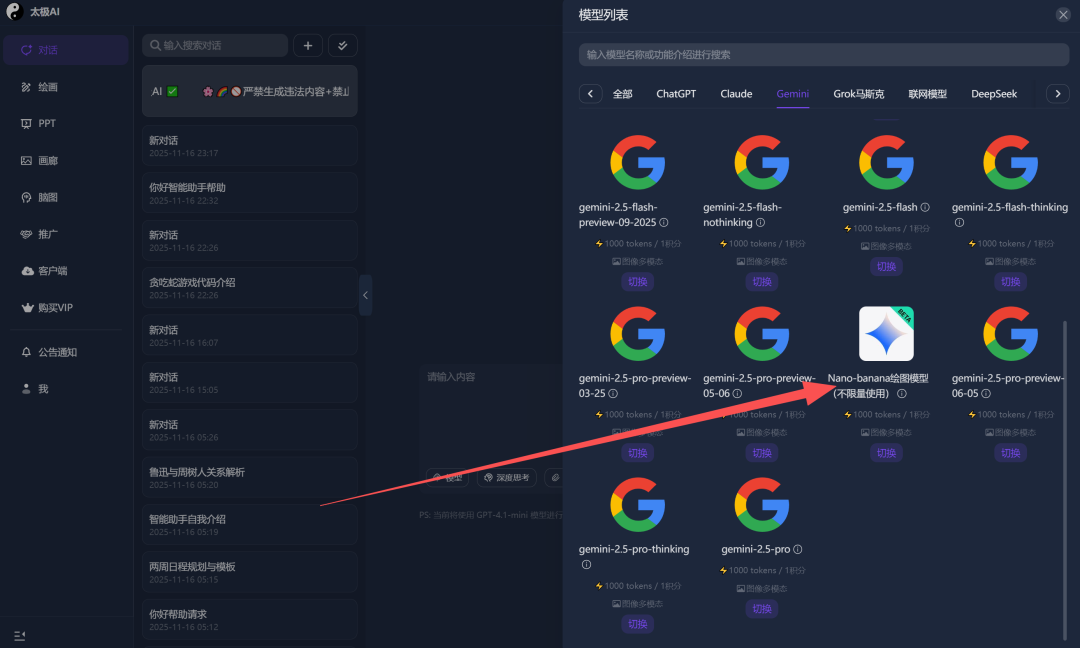Screen dimensions: 1080x648
Task: Select the Claude tab
Action: tap(736, 94)
